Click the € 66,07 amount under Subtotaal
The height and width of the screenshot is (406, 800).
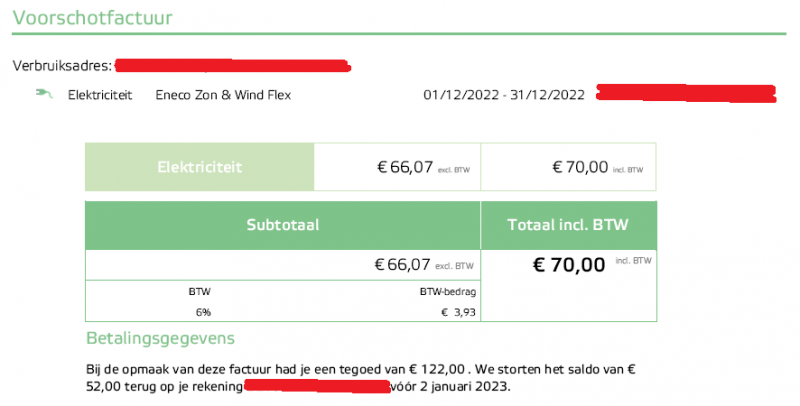402,265
